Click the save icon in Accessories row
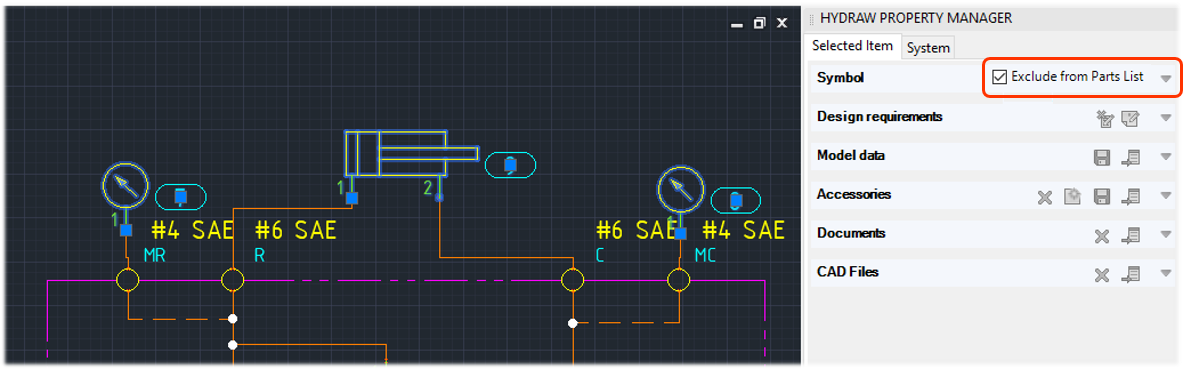Viewport: 1183px width, 369px height. [x=1102, y=197]
